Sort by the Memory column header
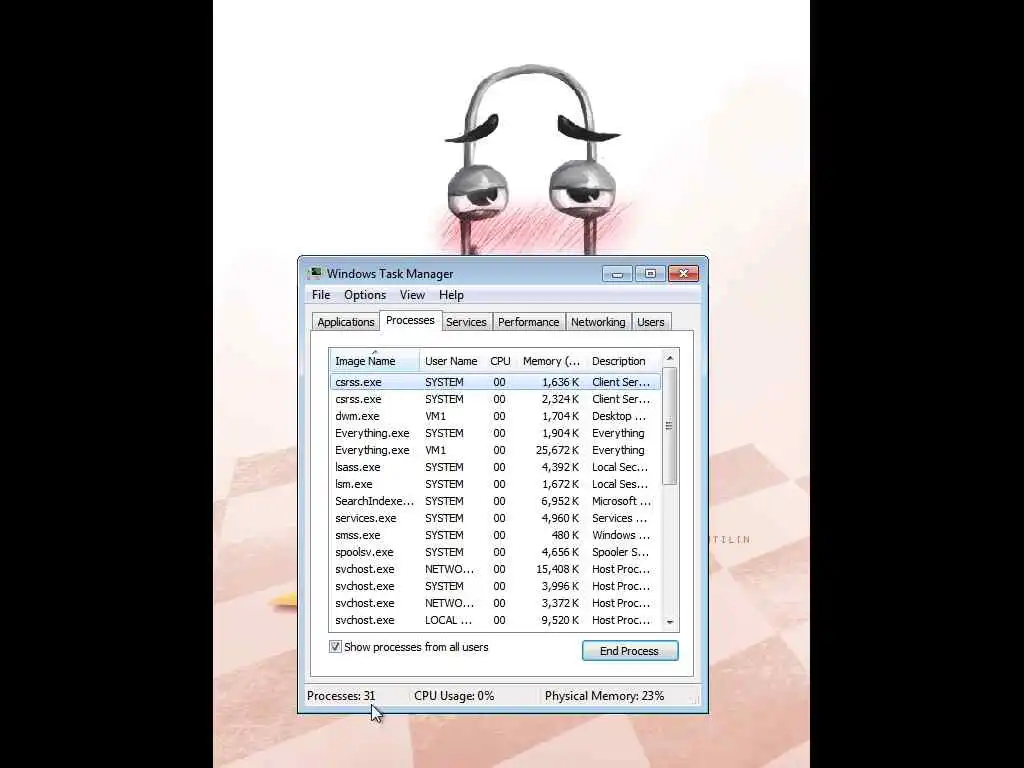The width and height of the screenshot is (1024, 768). (551, 360)
